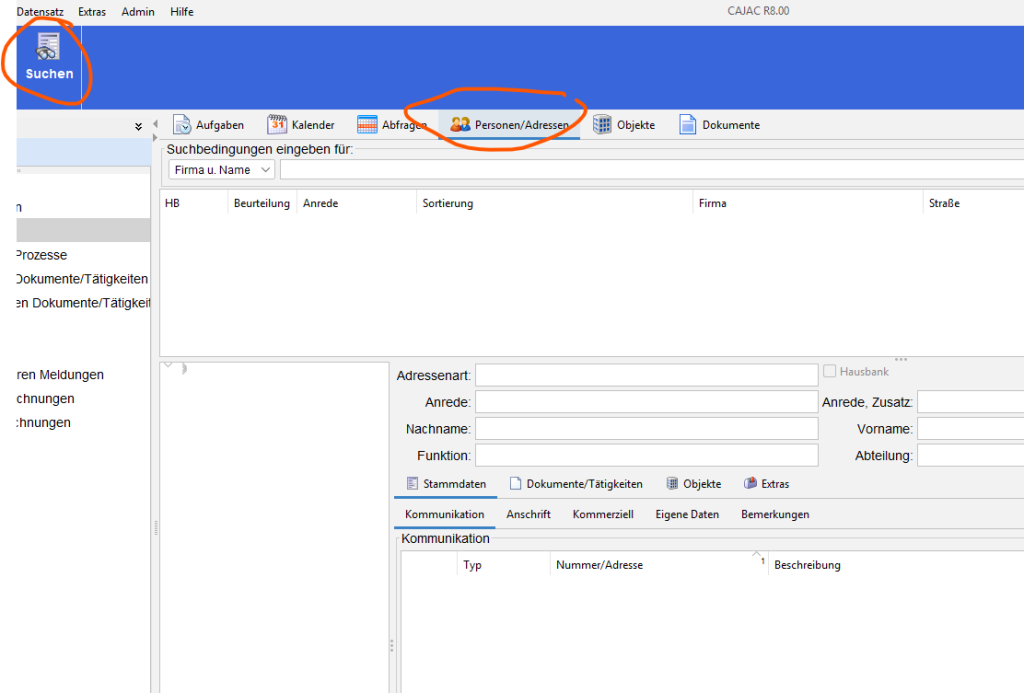Click the Suchen binoculars icon

[x=48, y=48]
